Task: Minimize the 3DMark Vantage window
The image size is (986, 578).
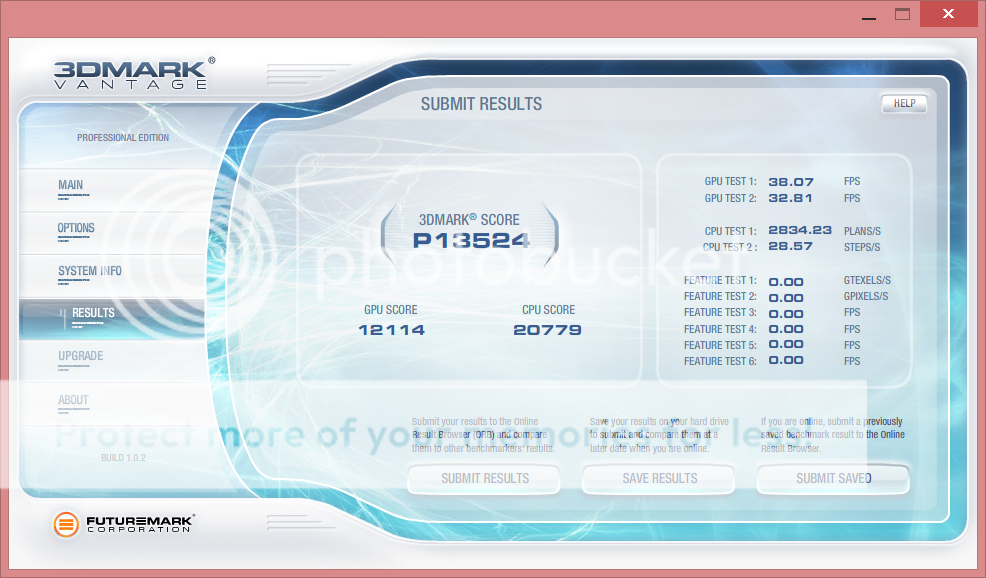Action: click(868, 14)
